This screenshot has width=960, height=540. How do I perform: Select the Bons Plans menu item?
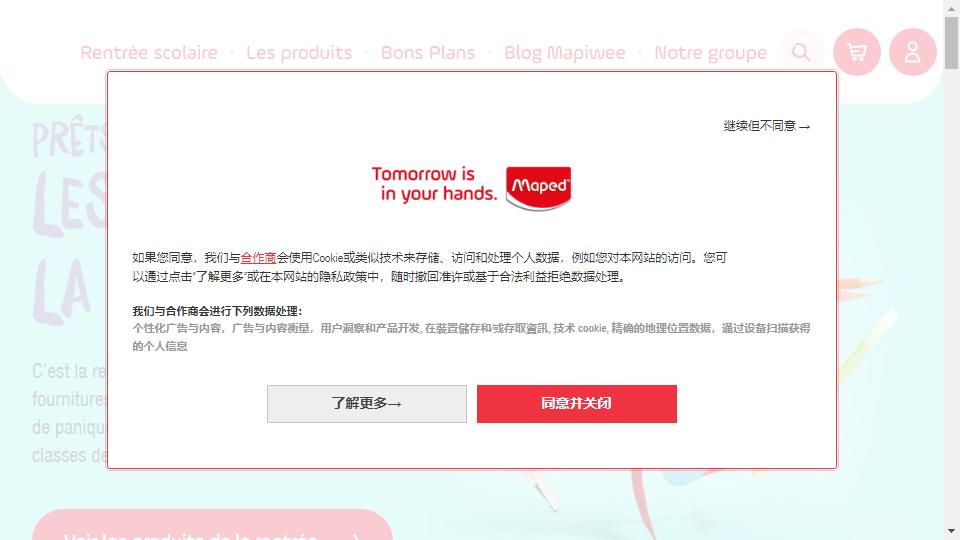click(428, 53)
